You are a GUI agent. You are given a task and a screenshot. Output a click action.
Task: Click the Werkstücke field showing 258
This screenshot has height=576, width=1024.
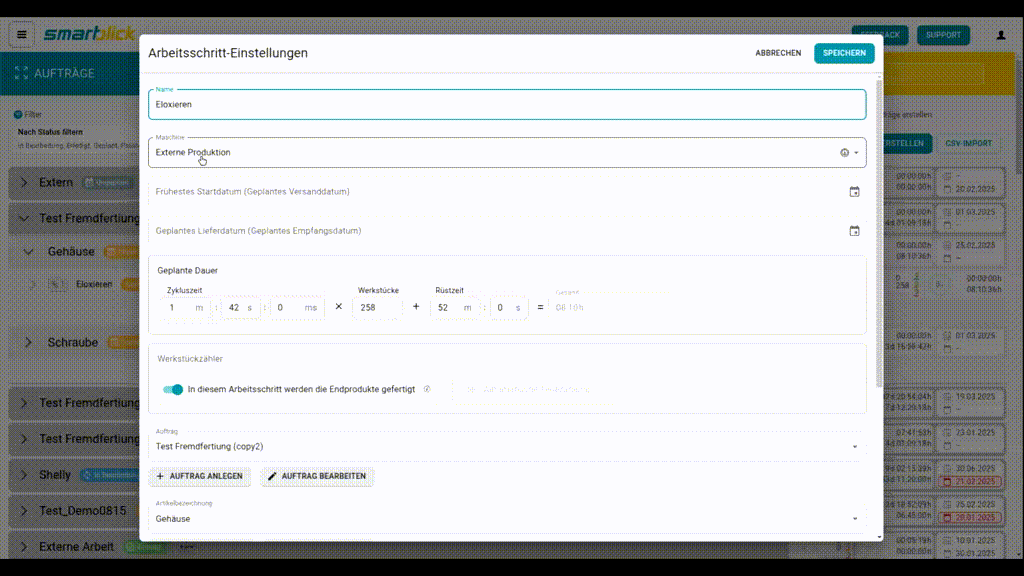tap(377, 308)
